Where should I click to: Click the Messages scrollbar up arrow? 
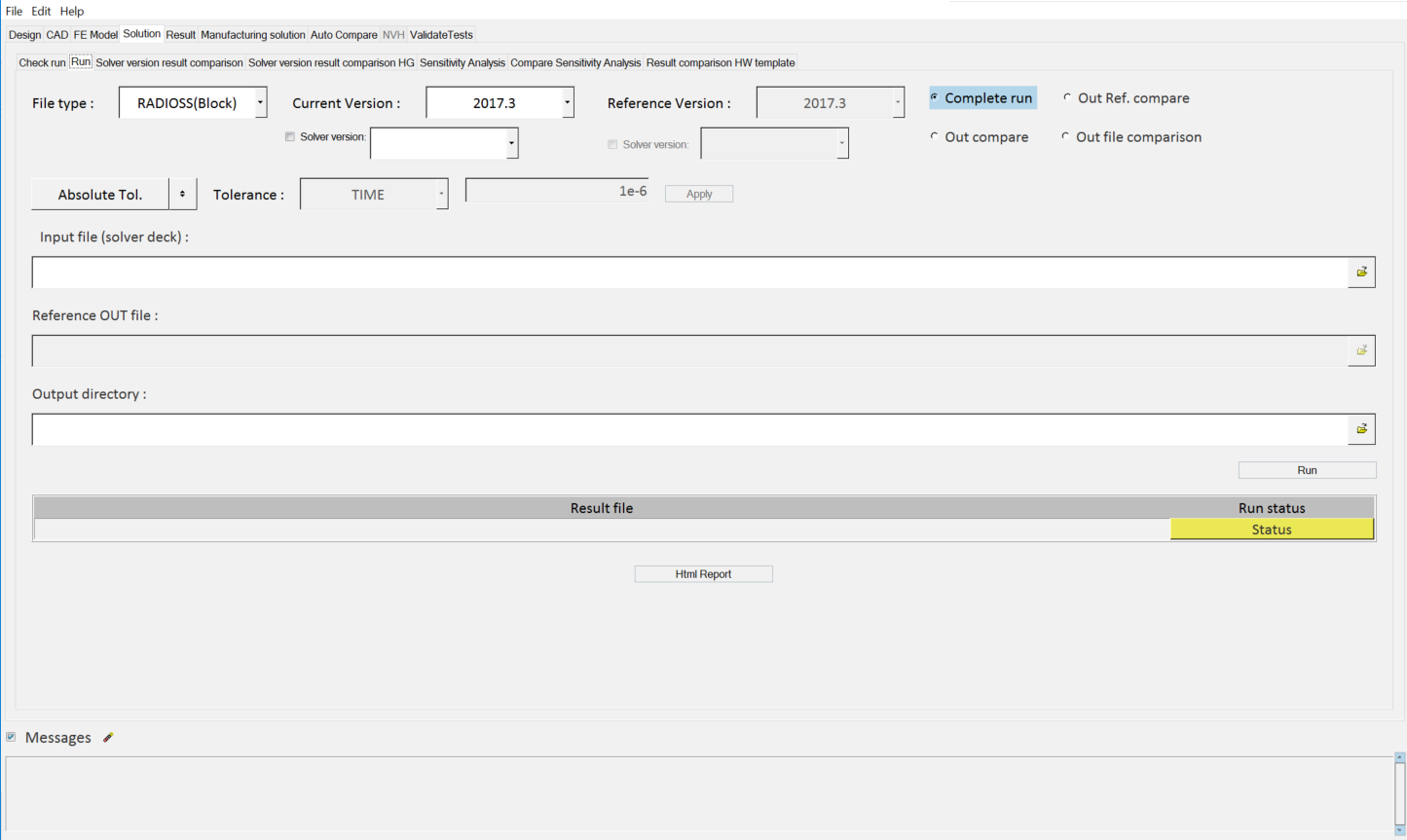(1399, 757)
